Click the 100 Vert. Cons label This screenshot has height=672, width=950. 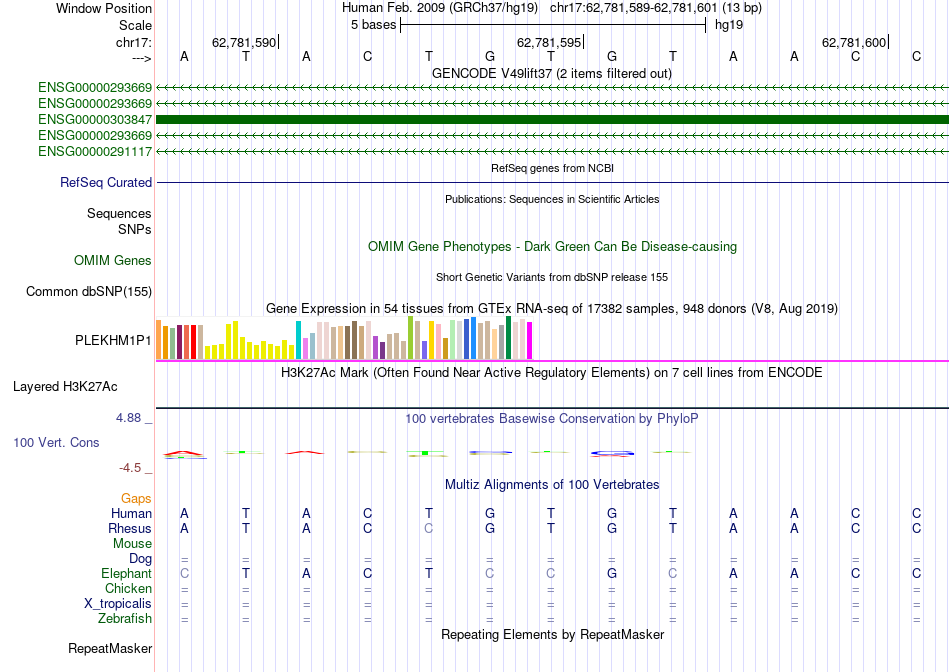[x=56, y=442]
